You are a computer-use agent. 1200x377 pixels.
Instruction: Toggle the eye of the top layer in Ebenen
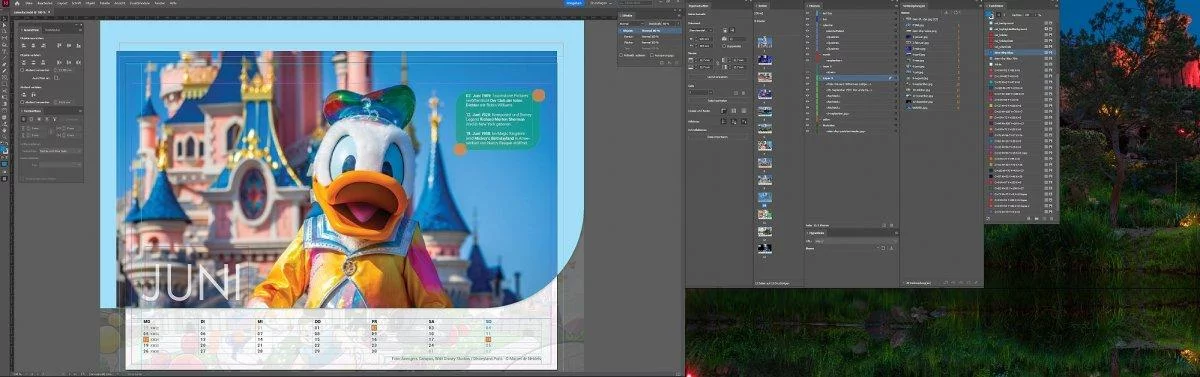(808, 13)
